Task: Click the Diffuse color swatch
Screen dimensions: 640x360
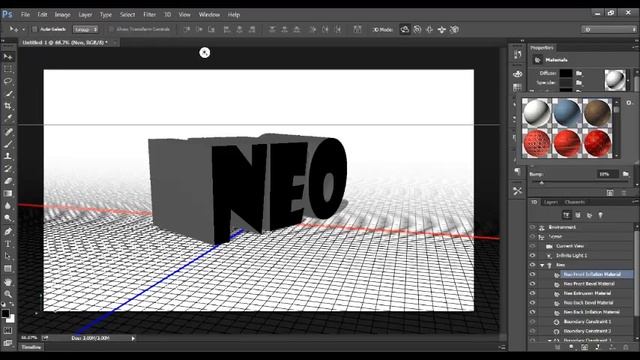Action: [x=566, y=73]
